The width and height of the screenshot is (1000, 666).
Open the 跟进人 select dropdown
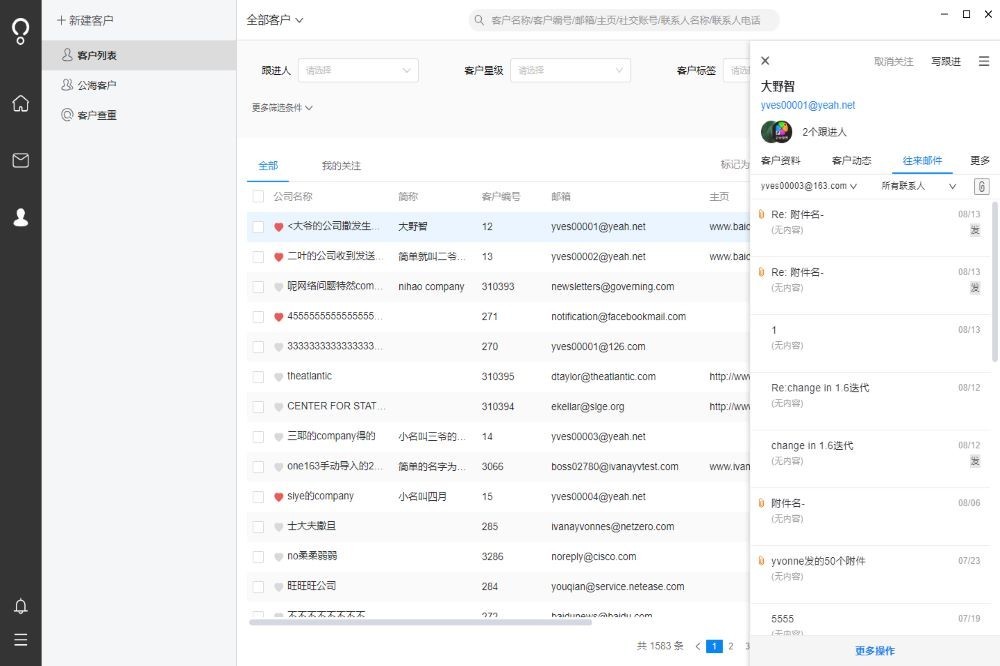tap(357, 70)
